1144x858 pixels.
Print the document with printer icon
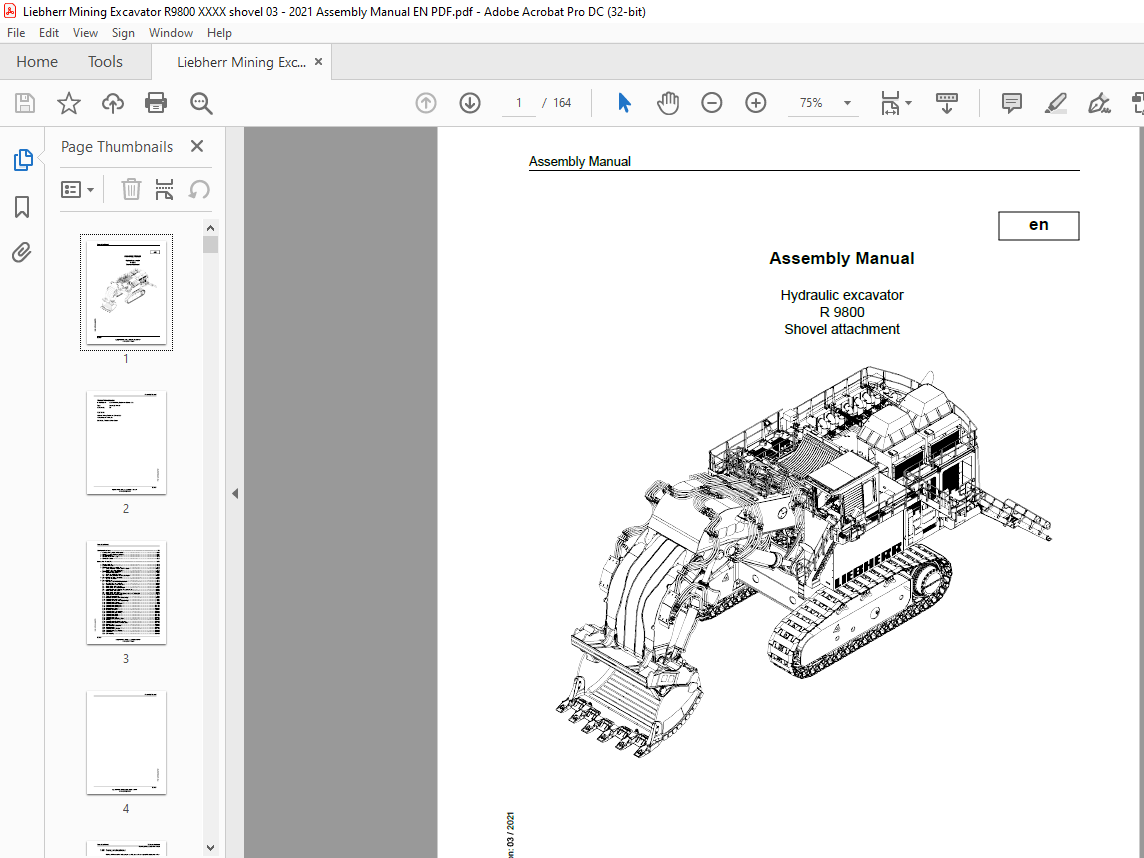[x=156, y=103]
